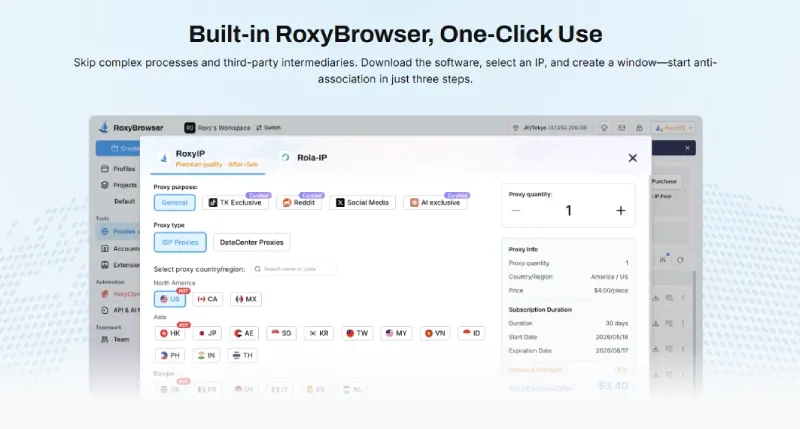Viewport: 800px width, 429px height.
Task: Focus the country search field
Action: click(294, 269)
